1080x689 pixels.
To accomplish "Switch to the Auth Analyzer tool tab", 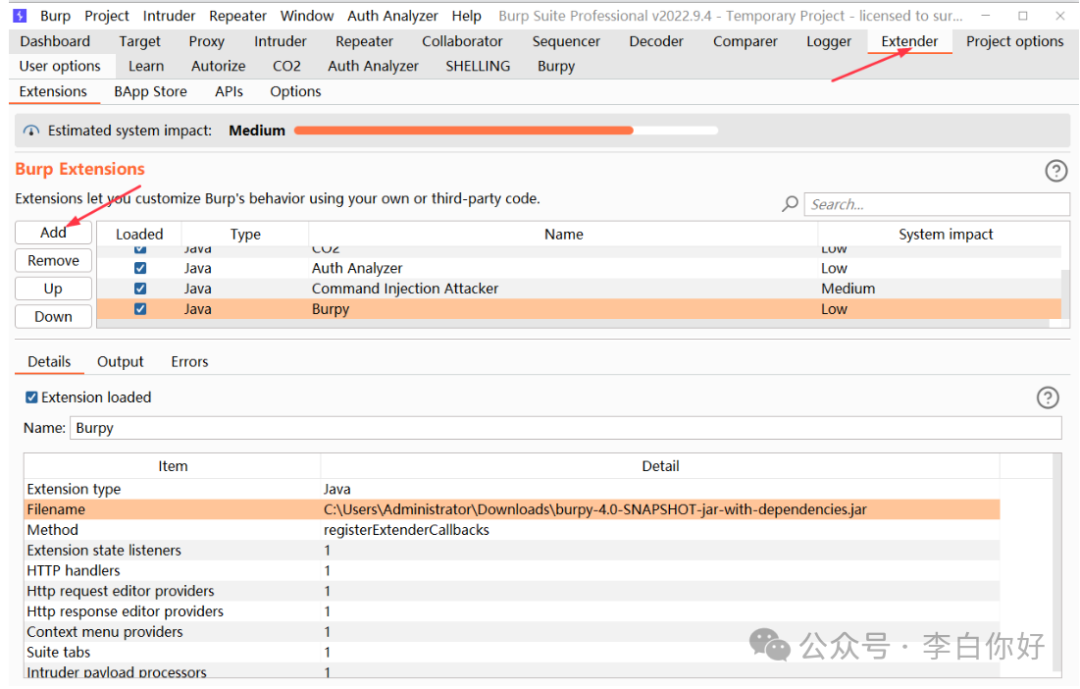I will point(373,66).
